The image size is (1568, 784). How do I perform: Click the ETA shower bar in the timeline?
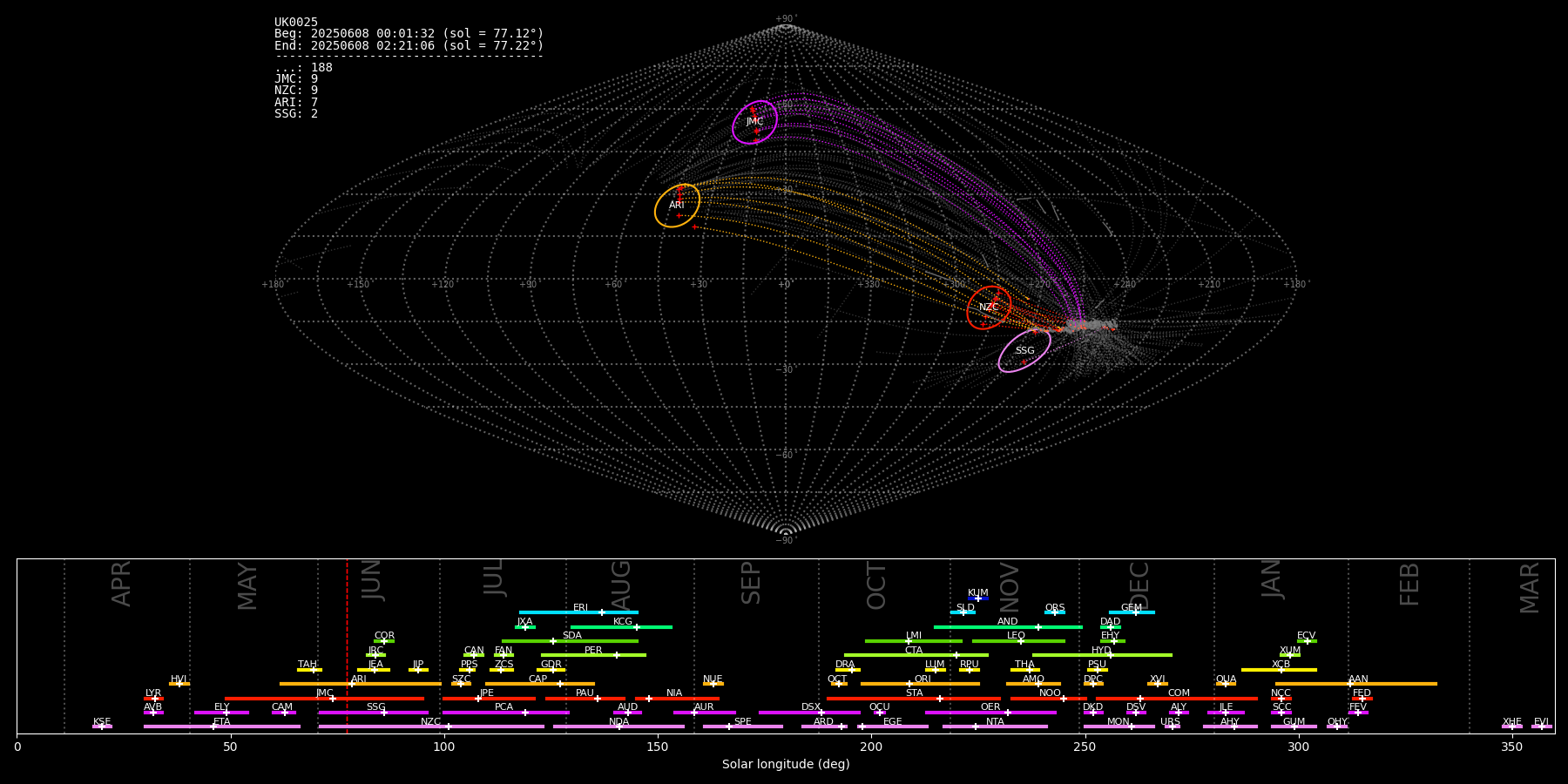(x=222, y=727)
